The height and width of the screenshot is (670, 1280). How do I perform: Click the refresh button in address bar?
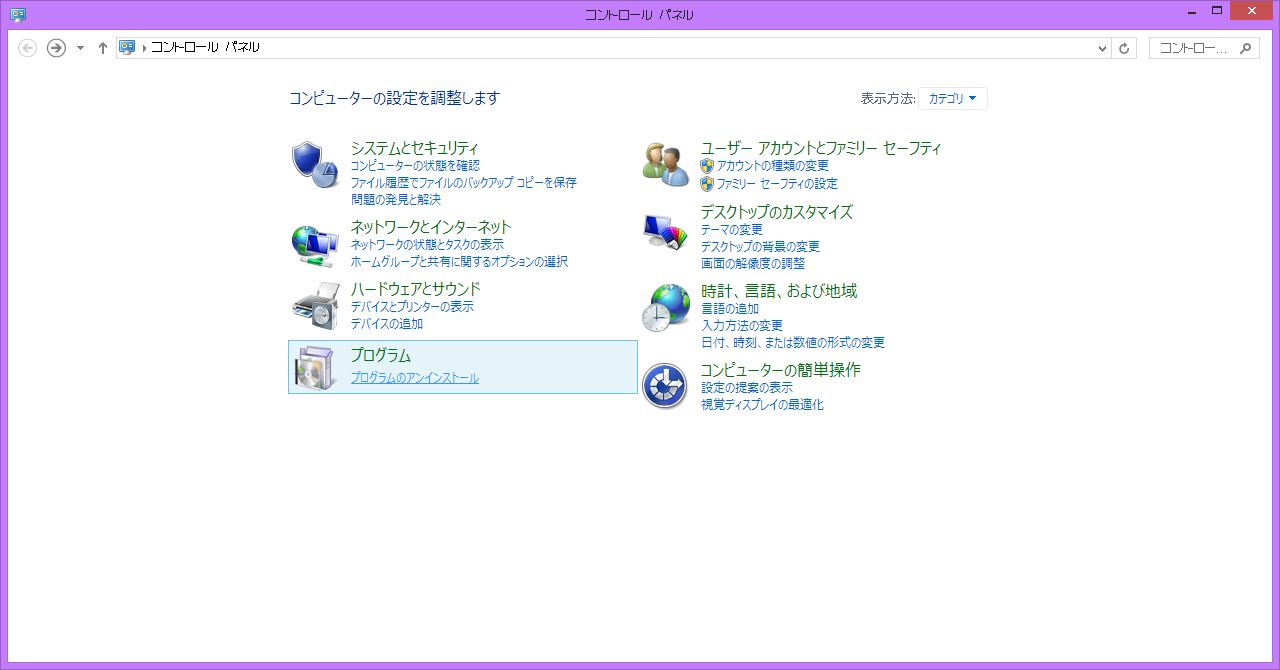pyautogui.click(x=1124, y=48)
